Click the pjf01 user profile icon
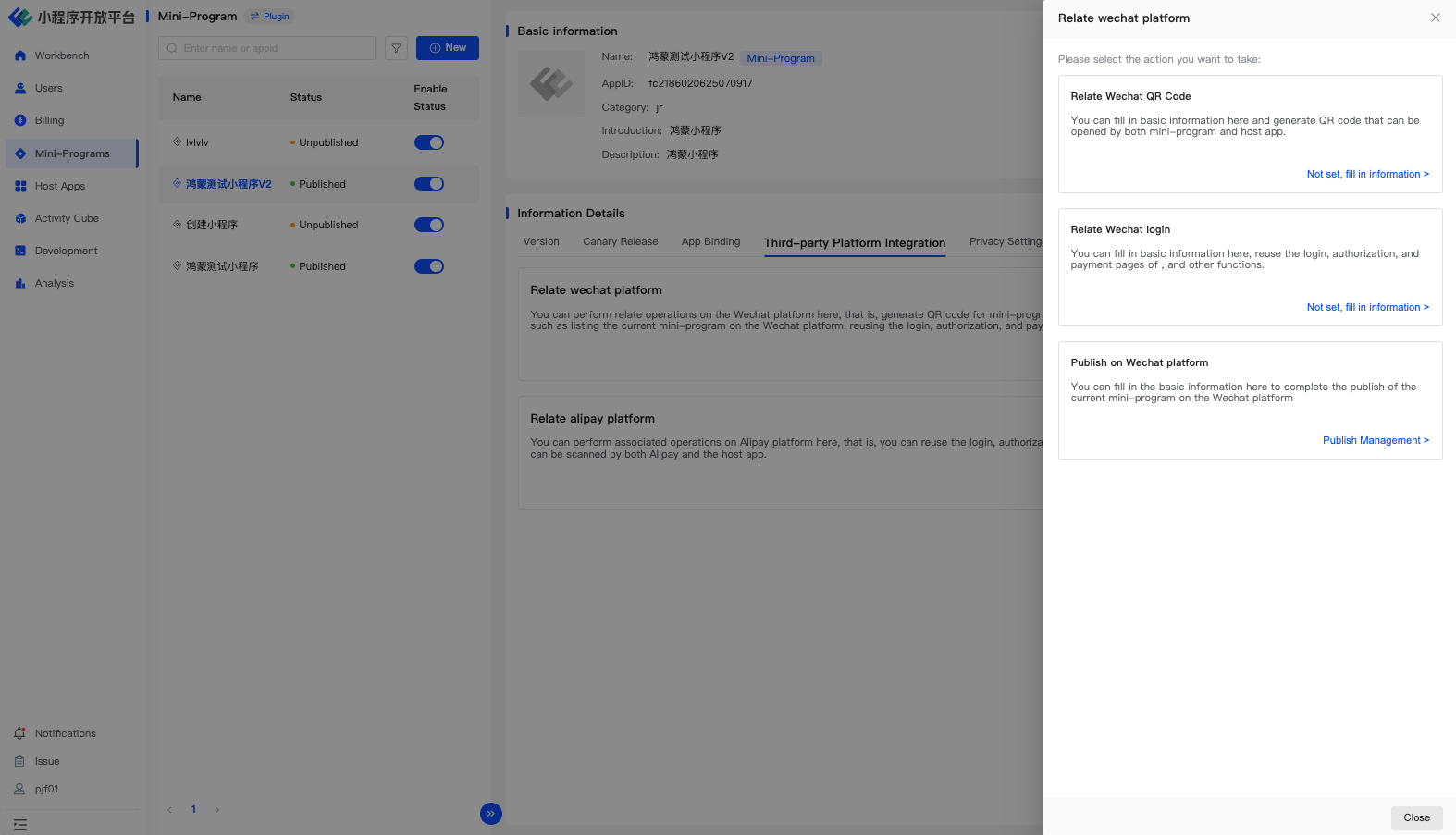The width and height of the screenshot is (1456, 835). coord(19,789)
